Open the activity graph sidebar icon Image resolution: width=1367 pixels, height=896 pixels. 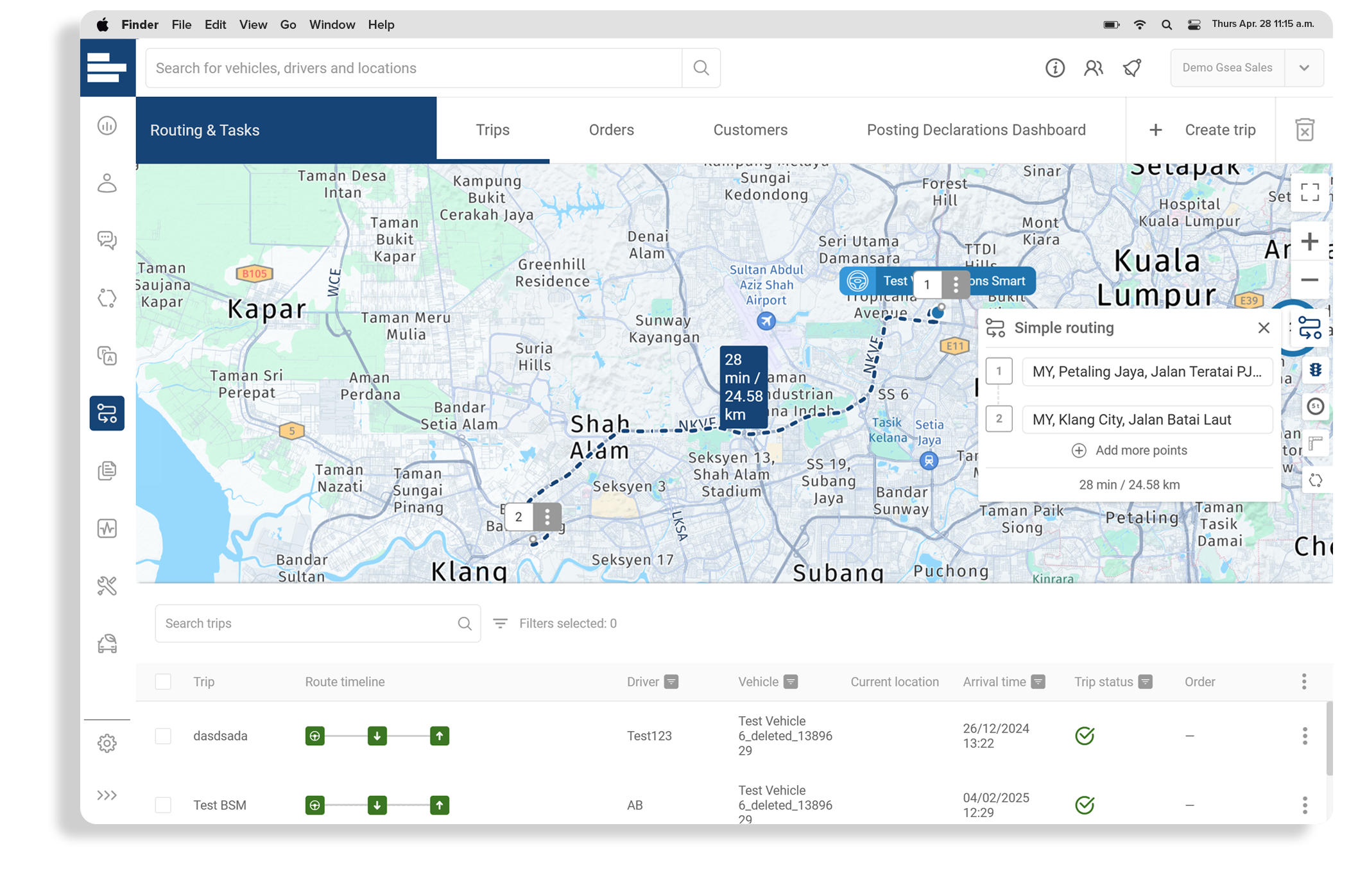coord(107,528)
